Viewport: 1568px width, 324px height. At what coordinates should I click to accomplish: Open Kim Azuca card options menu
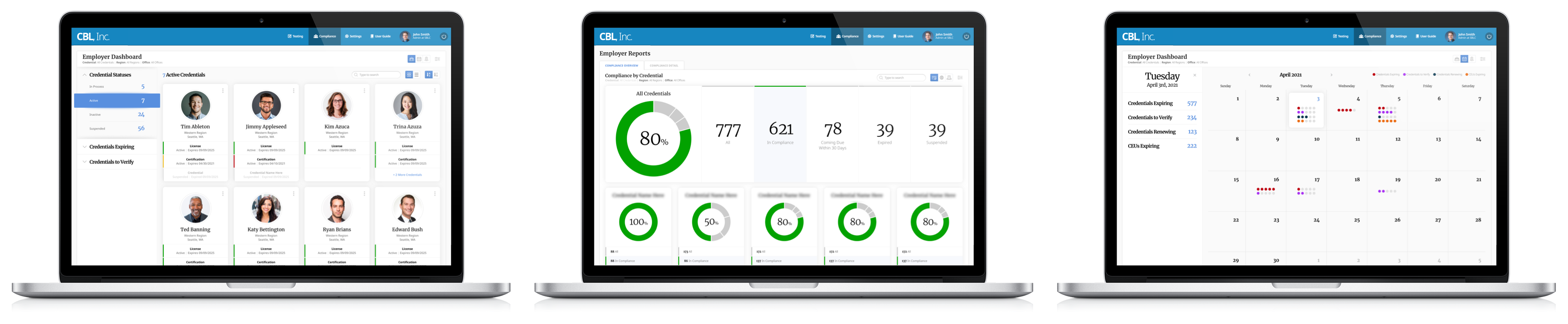364,91
